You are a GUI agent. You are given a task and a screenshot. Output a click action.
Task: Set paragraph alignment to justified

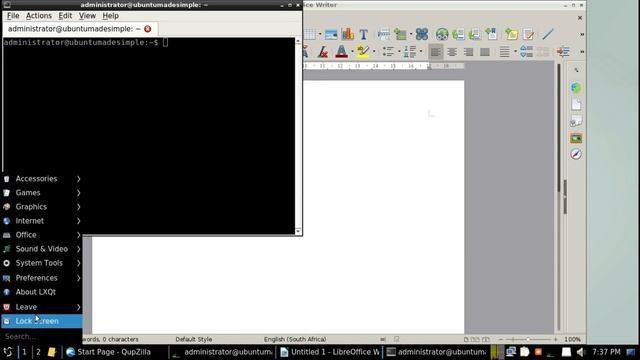pyautogui.click(x=485, y=52)
